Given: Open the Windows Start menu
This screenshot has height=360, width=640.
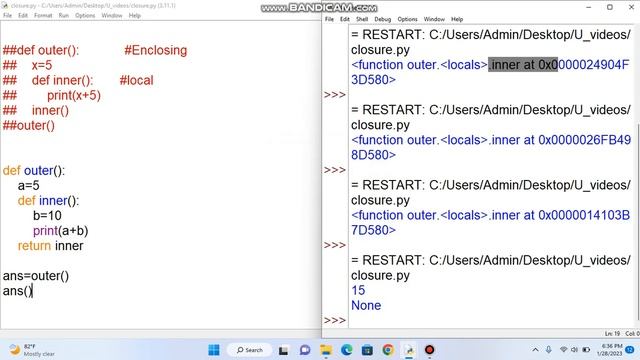Looking at the screenshot, I should 213,350.
